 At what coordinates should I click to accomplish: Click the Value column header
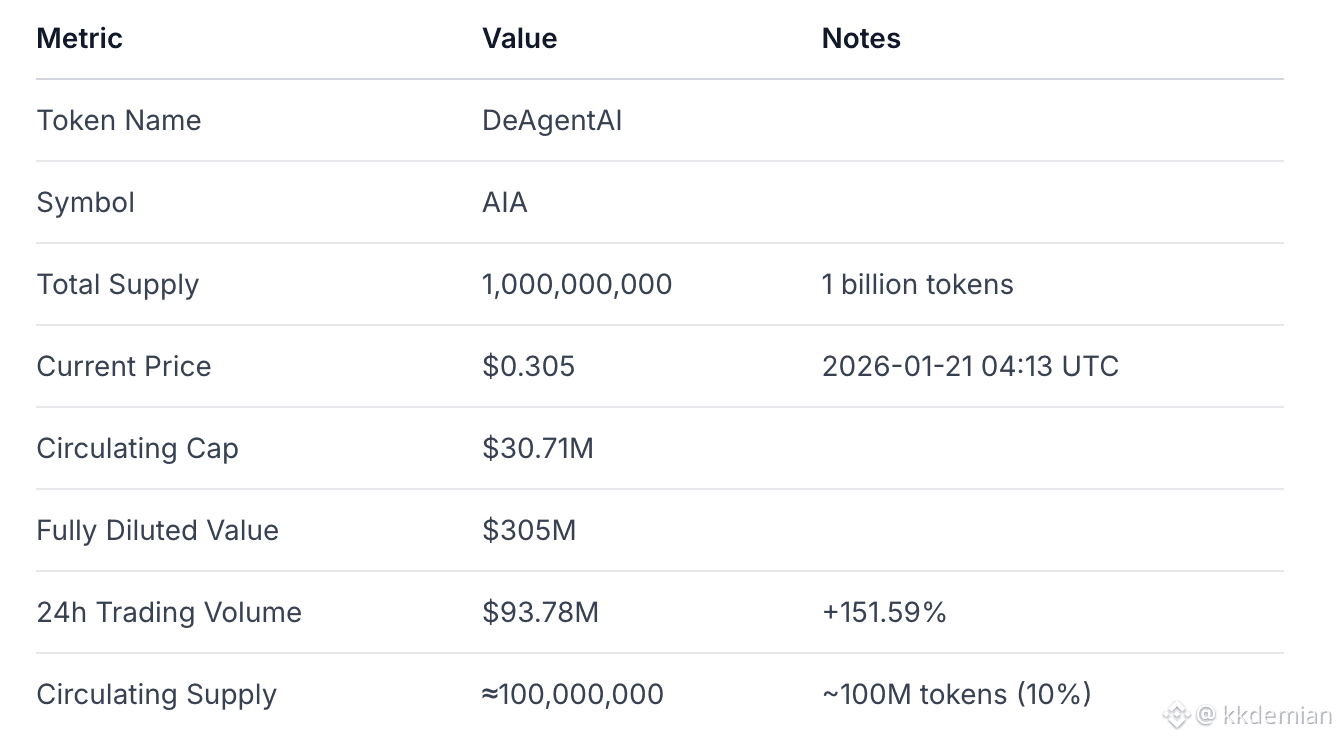(520, 39)
